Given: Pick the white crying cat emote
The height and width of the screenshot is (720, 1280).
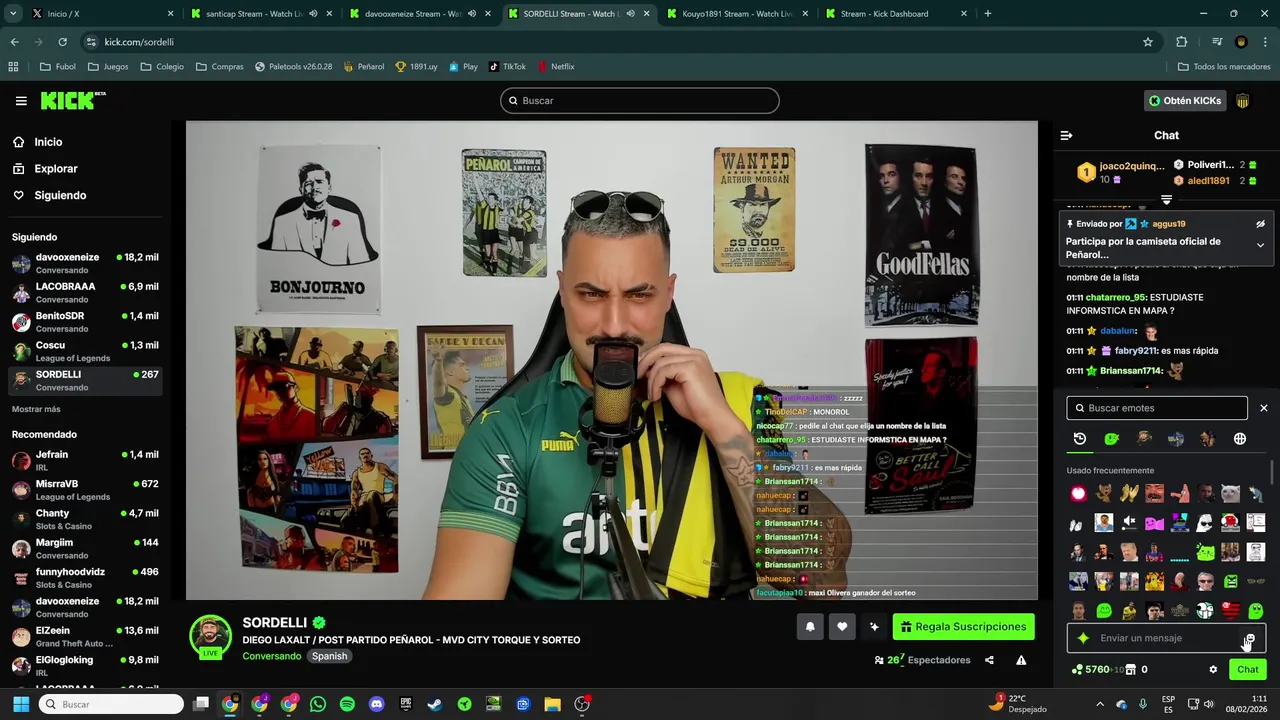Looking at the screenshot, I should tap(1230, 493).
